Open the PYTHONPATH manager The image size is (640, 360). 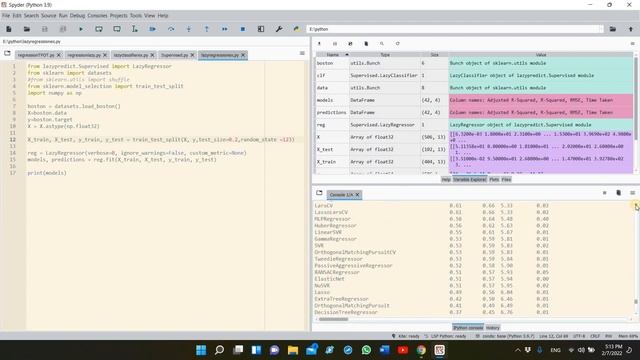(x=297, y=29)
